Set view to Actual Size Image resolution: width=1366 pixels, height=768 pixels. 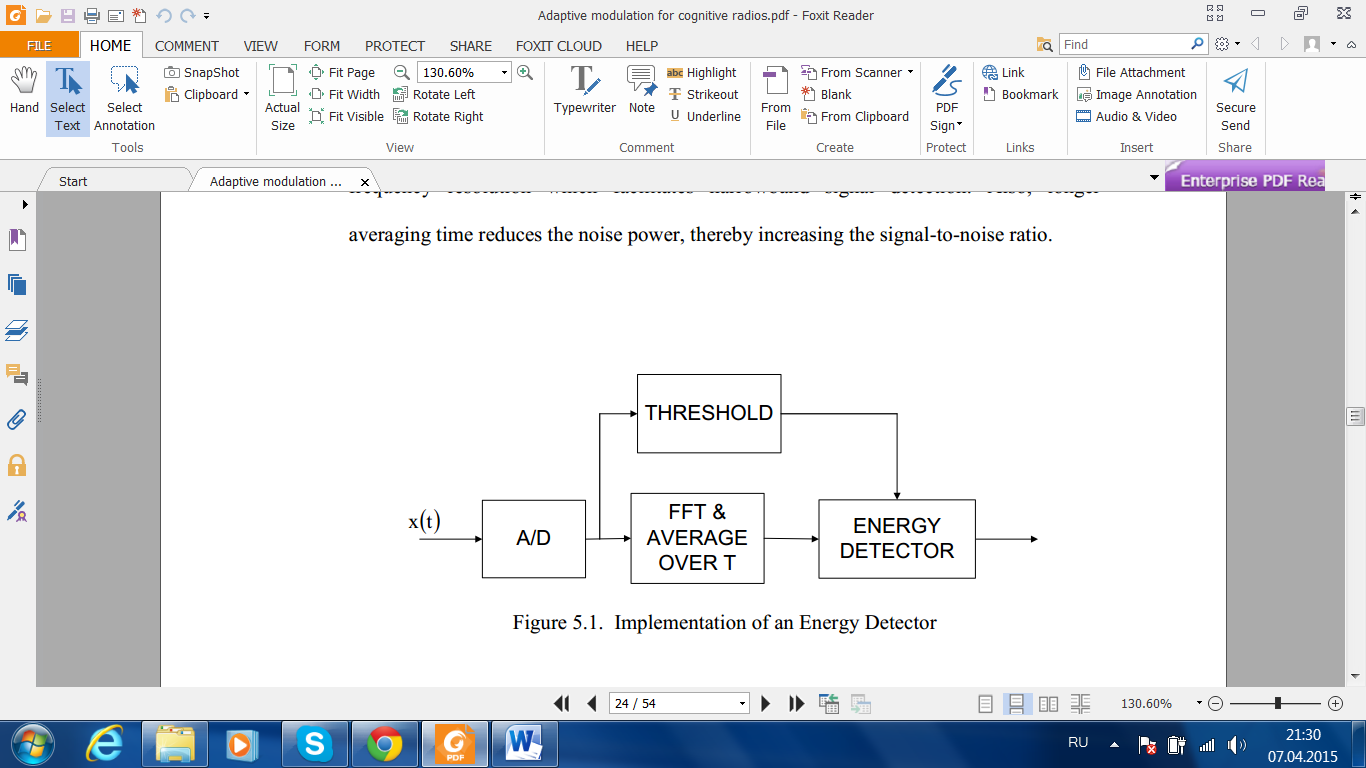click(x=282, y=99)
